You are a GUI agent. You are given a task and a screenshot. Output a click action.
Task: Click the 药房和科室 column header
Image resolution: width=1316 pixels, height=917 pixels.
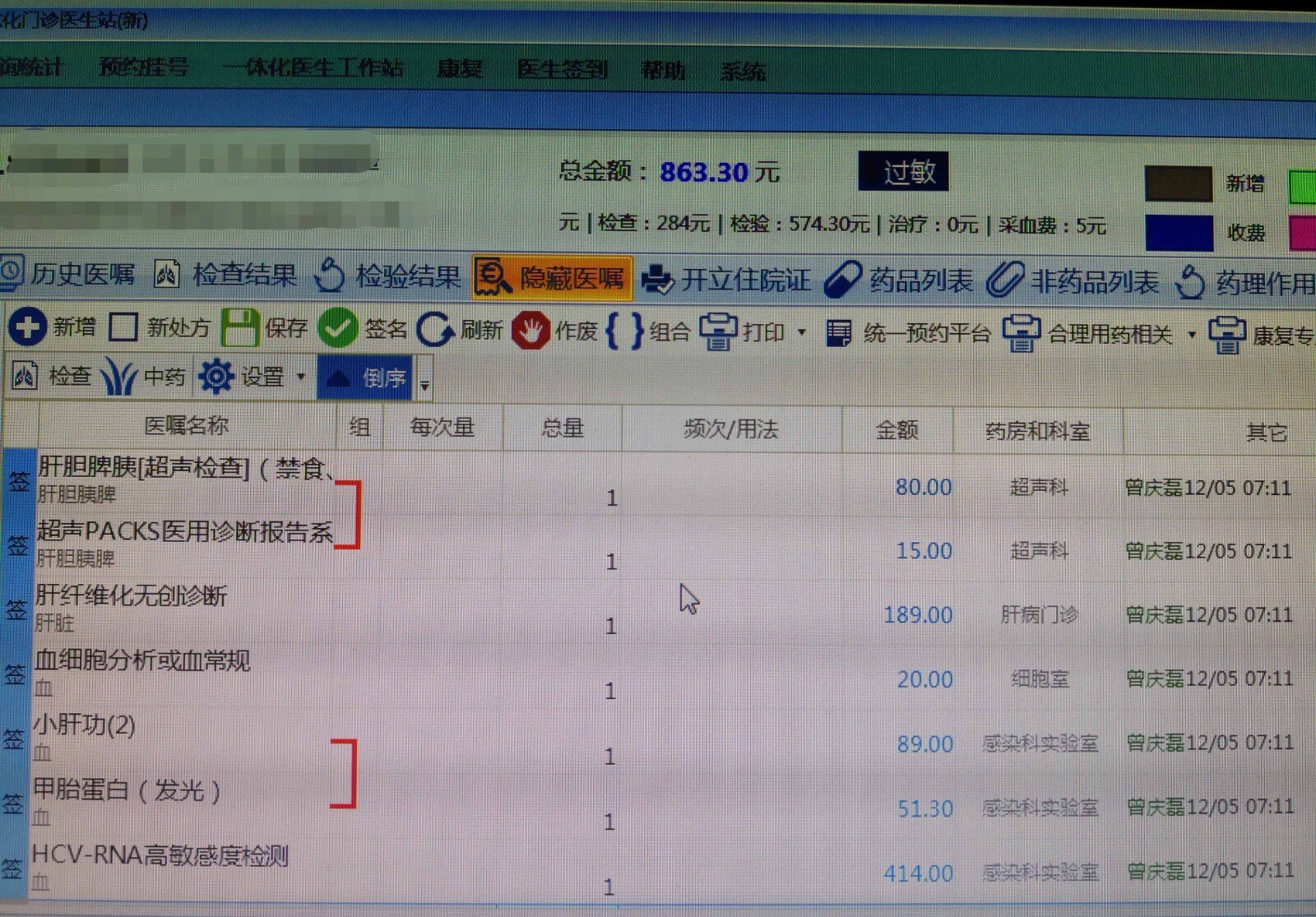click(x=1038, y=431)
